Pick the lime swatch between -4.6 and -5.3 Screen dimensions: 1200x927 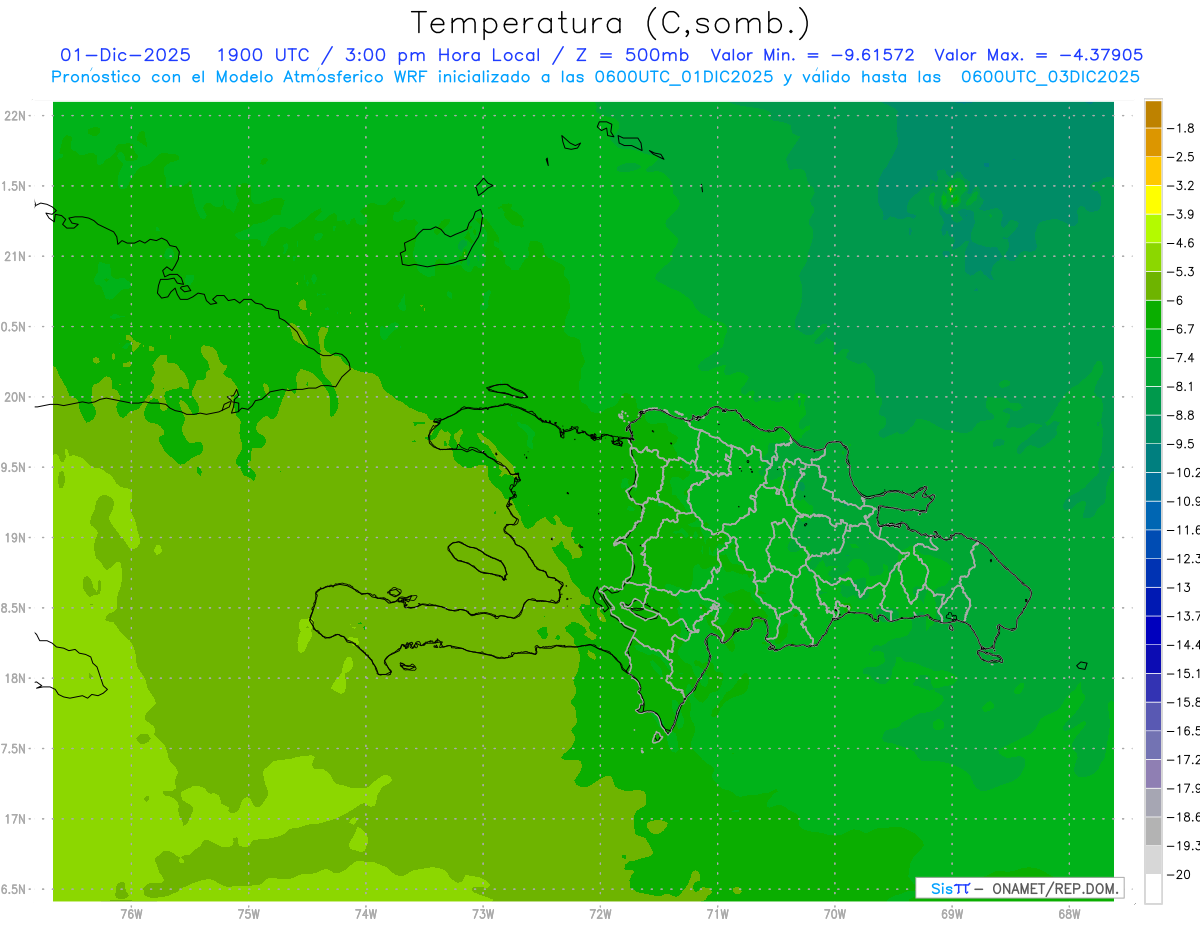tap(1153, 257)
